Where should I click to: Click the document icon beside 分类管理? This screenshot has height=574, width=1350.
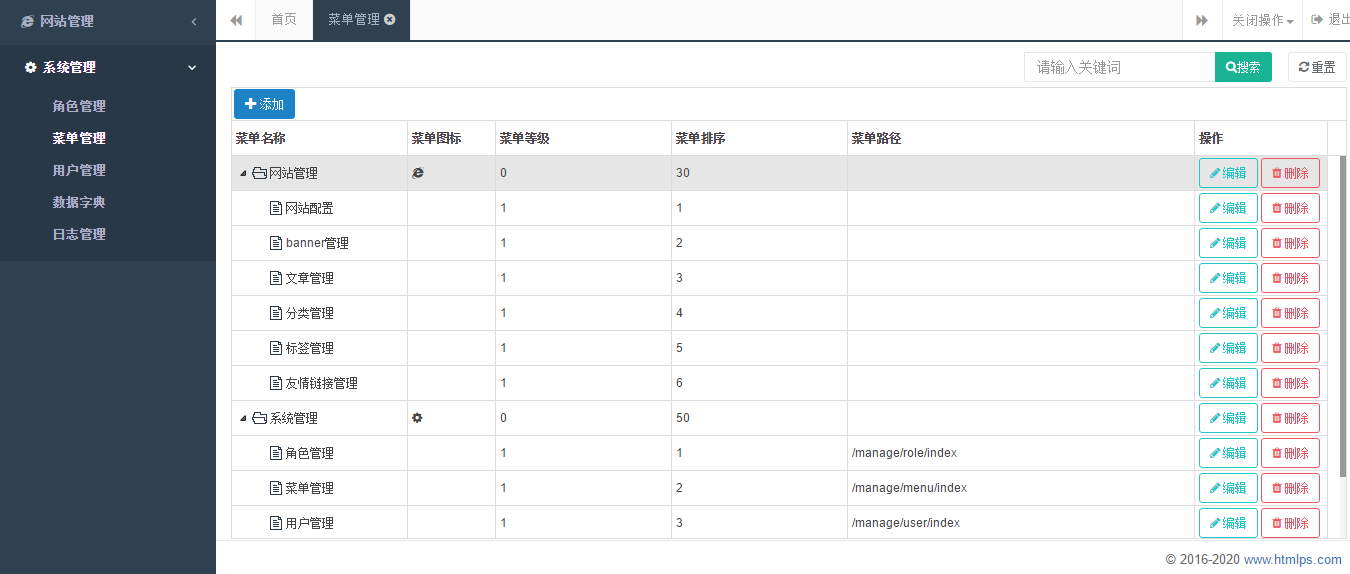coord(276,313)
